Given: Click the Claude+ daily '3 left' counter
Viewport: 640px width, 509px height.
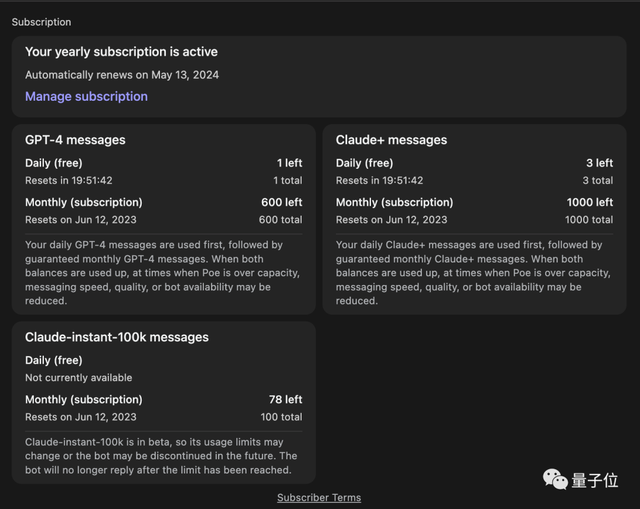Looking at the screenshot, I should pyautogui.click(x=600, y=163).
